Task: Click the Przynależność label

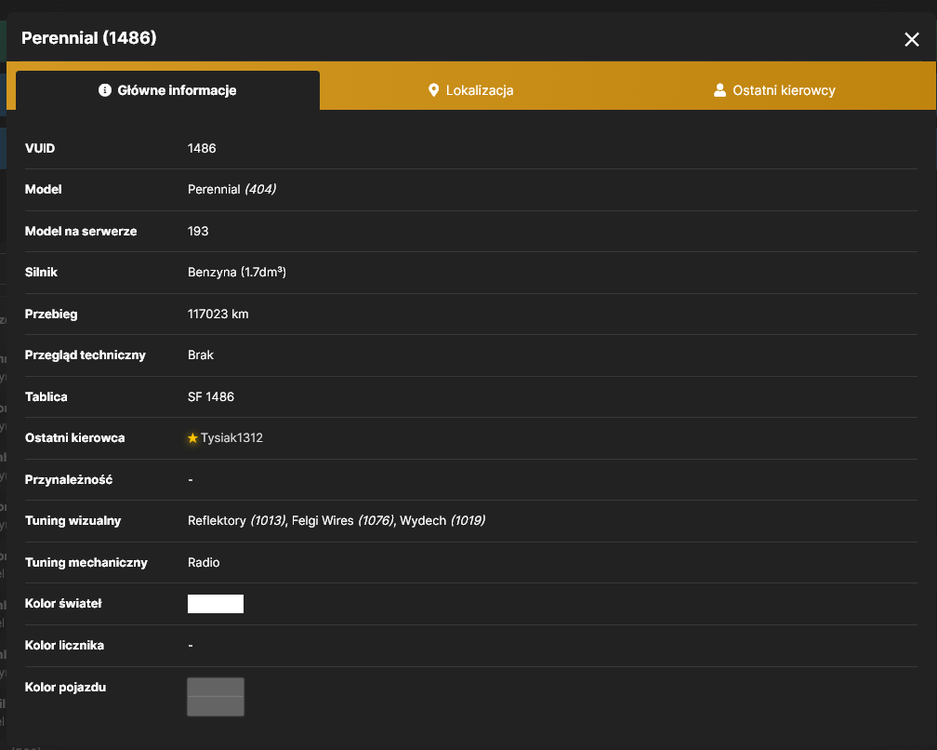Action: pos(69,480)
